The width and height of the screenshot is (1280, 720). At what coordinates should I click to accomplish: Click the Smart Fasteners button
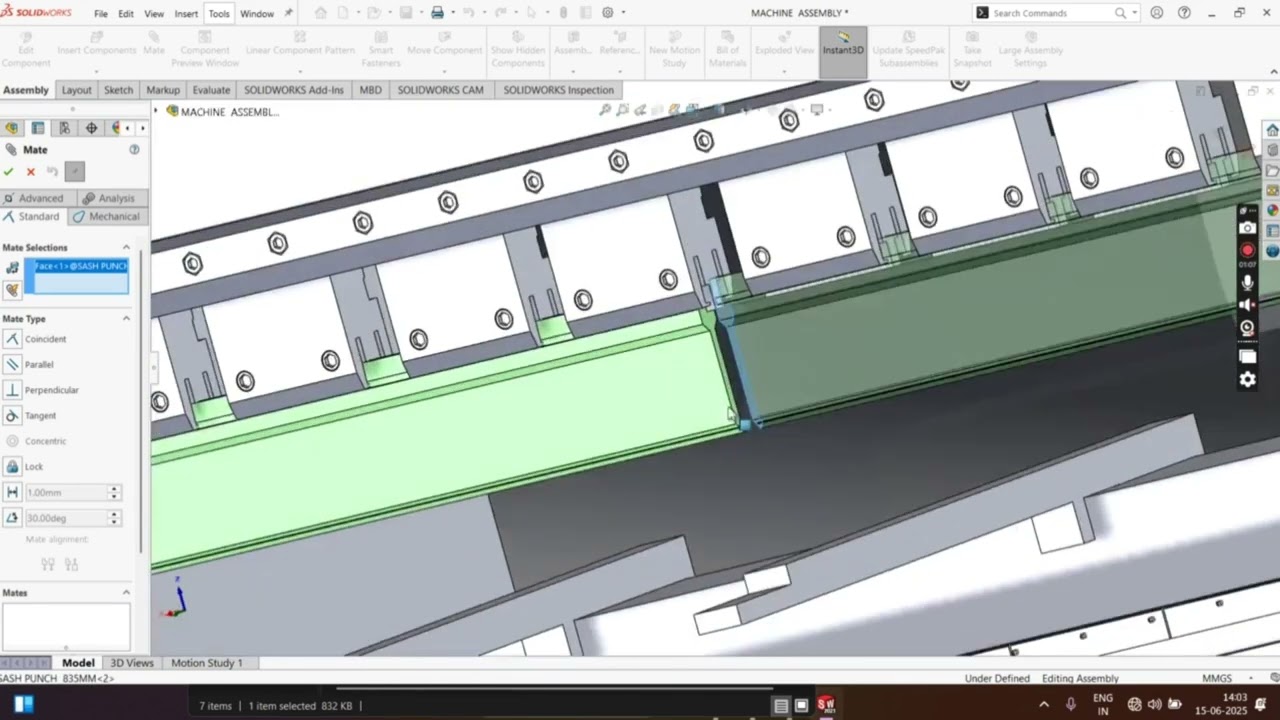pyautogui.click(x=380, y=51)
